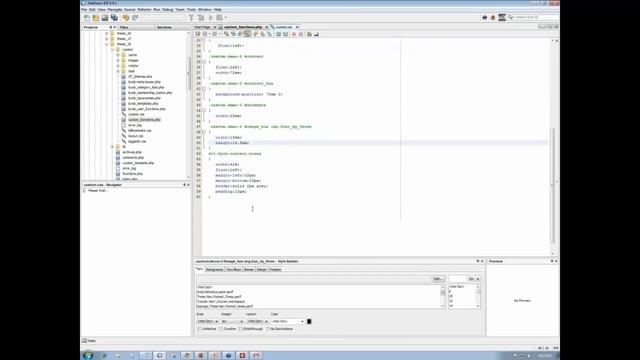Switch to the Files panel tab

(x=124, y=27)
